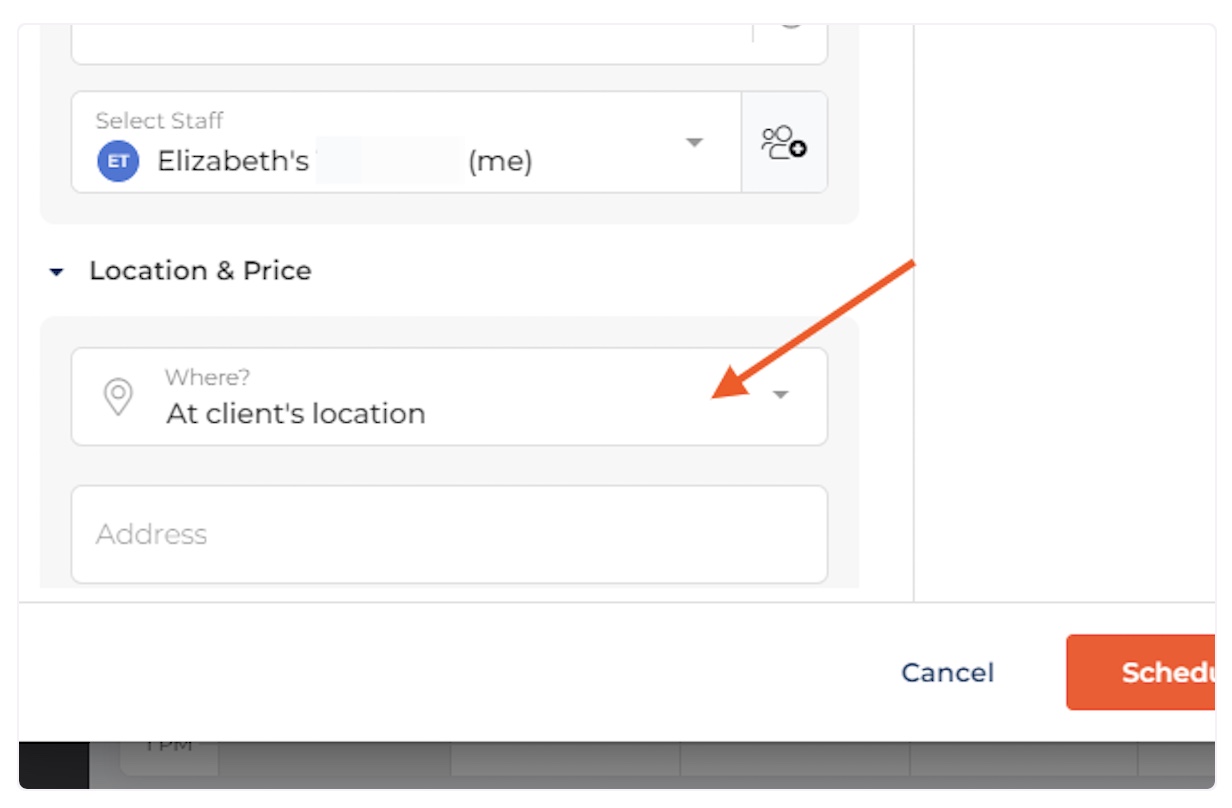Click the 1 PM time label in background calendar
1232x808 pixels.
click(x=169, y=746)
